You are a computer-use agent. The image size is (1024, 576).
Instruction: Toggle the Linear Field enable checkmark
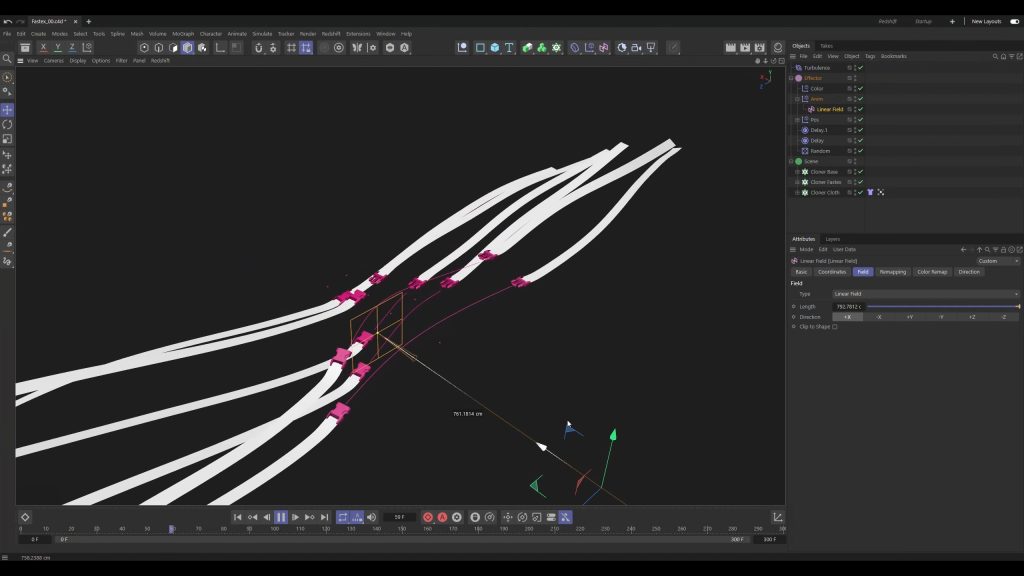click(861, 109)
